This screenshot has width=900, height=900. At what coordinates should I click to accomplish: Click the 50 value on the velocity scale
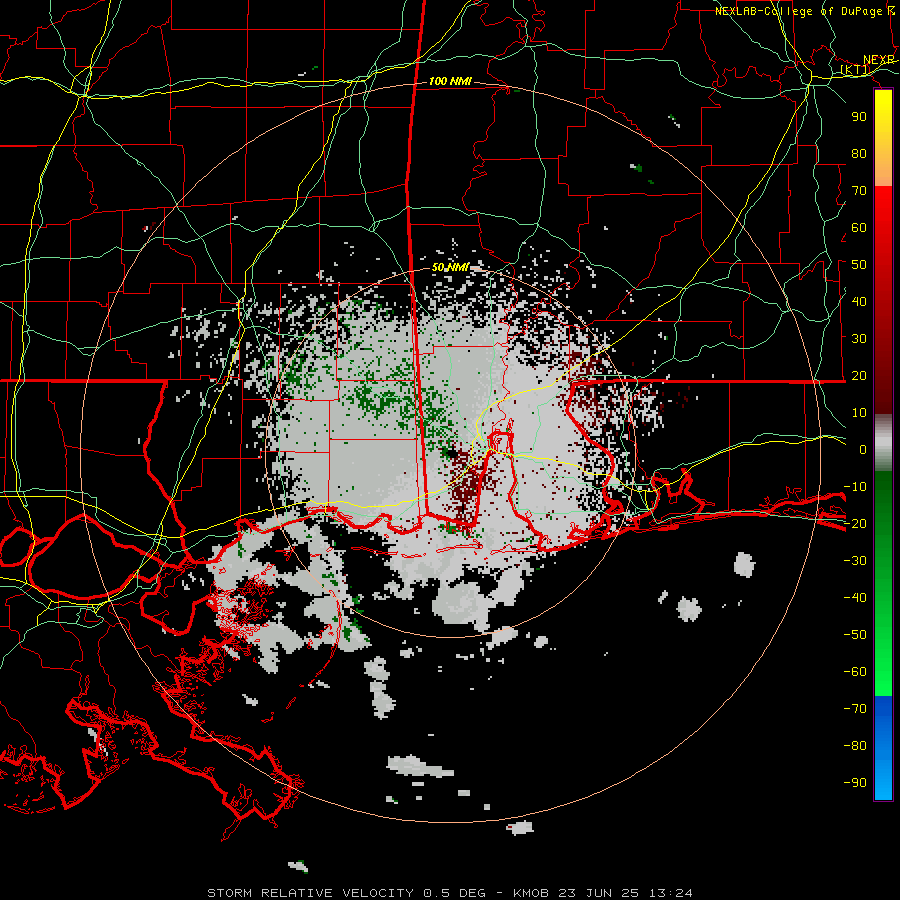click(859, 265)
